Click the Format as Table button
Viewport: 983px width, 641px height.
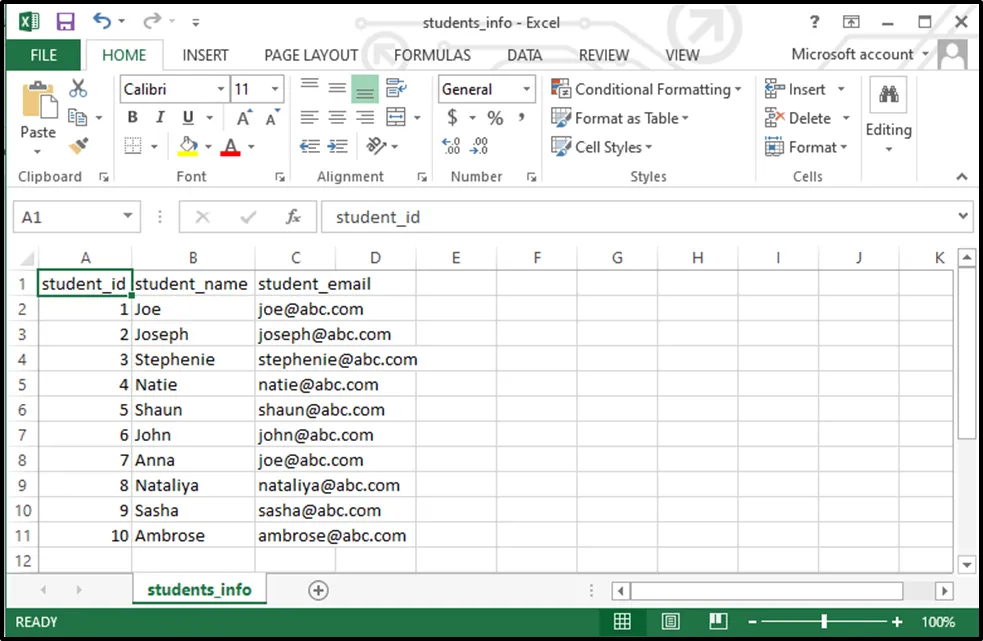coord(621,118)
